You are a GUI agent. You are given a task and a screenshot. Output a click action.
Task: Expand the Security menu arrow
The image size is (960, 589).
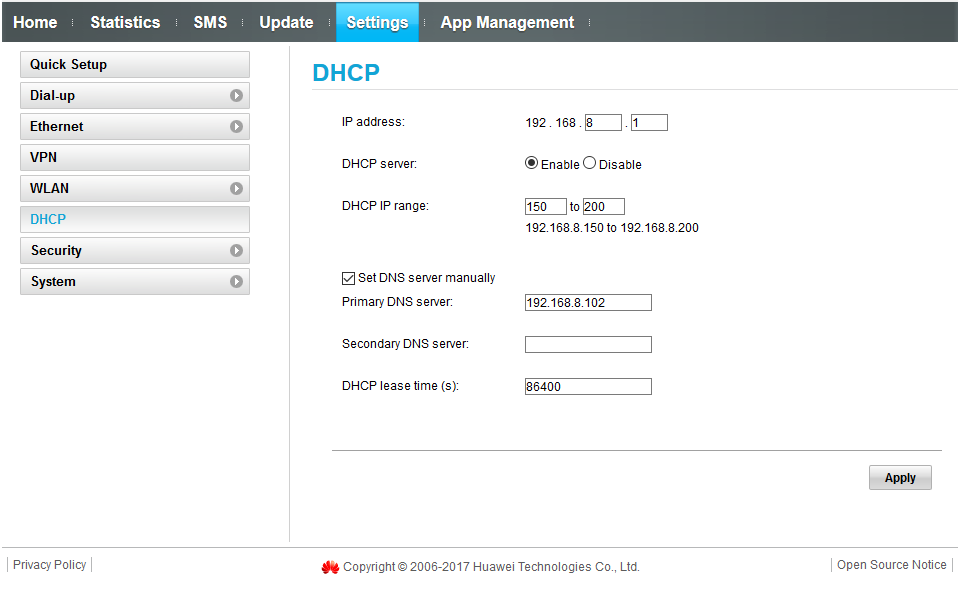click(x=236, y=250)
